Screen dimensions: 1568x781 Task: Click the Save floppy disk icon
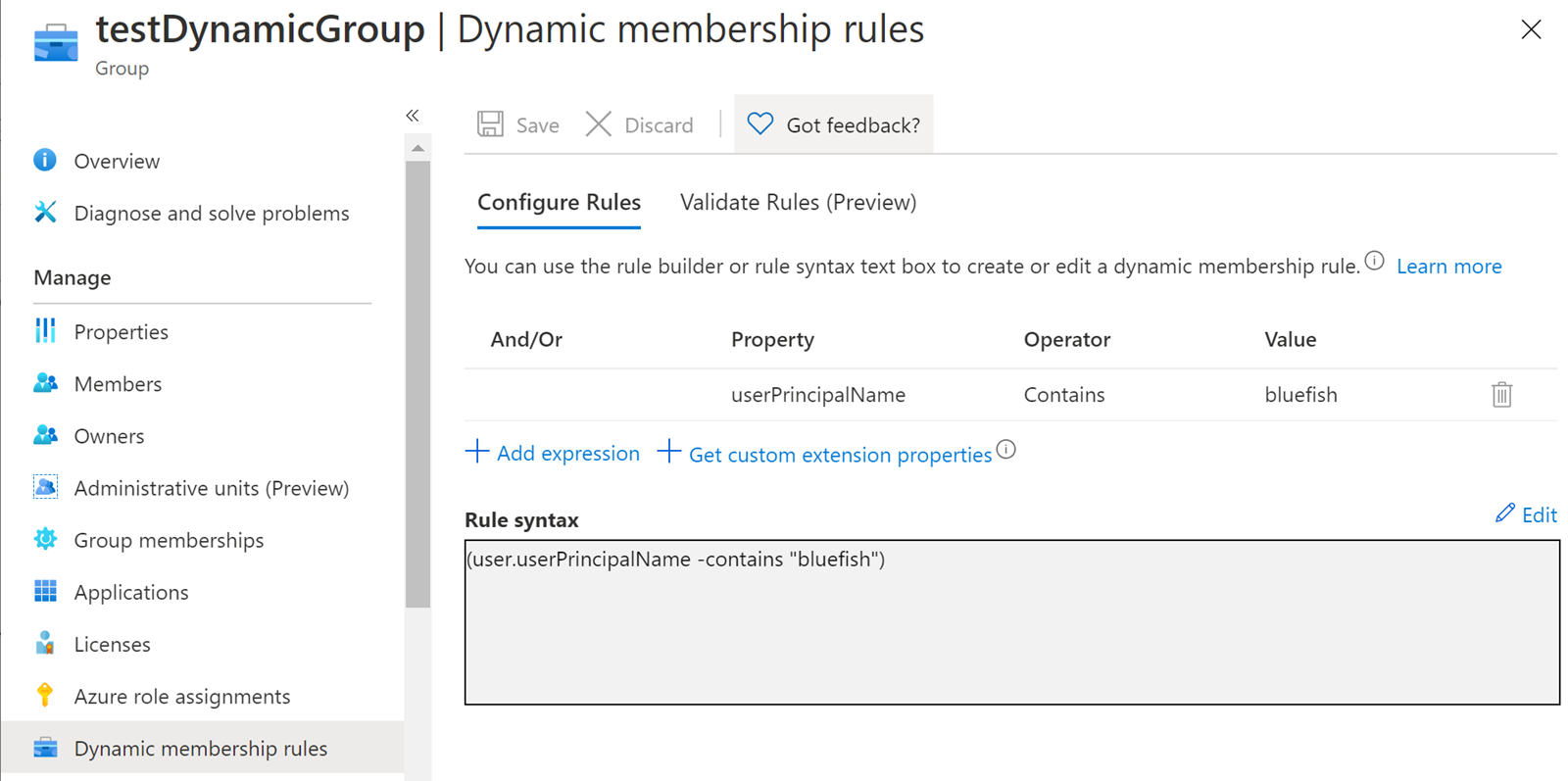point(490,124)
